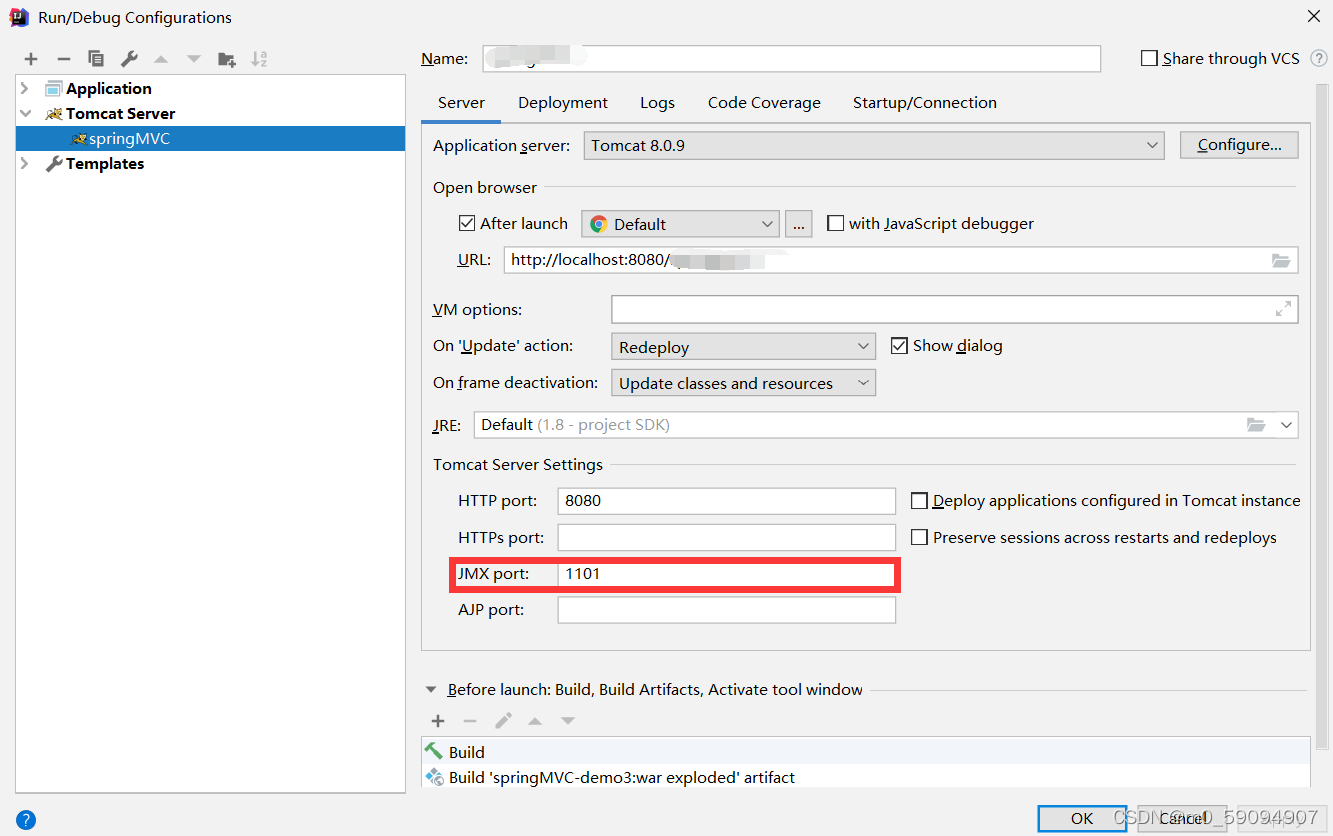Open the Code Coverage tab
This screenshot has width=1333, height=836.
point(763,102)
